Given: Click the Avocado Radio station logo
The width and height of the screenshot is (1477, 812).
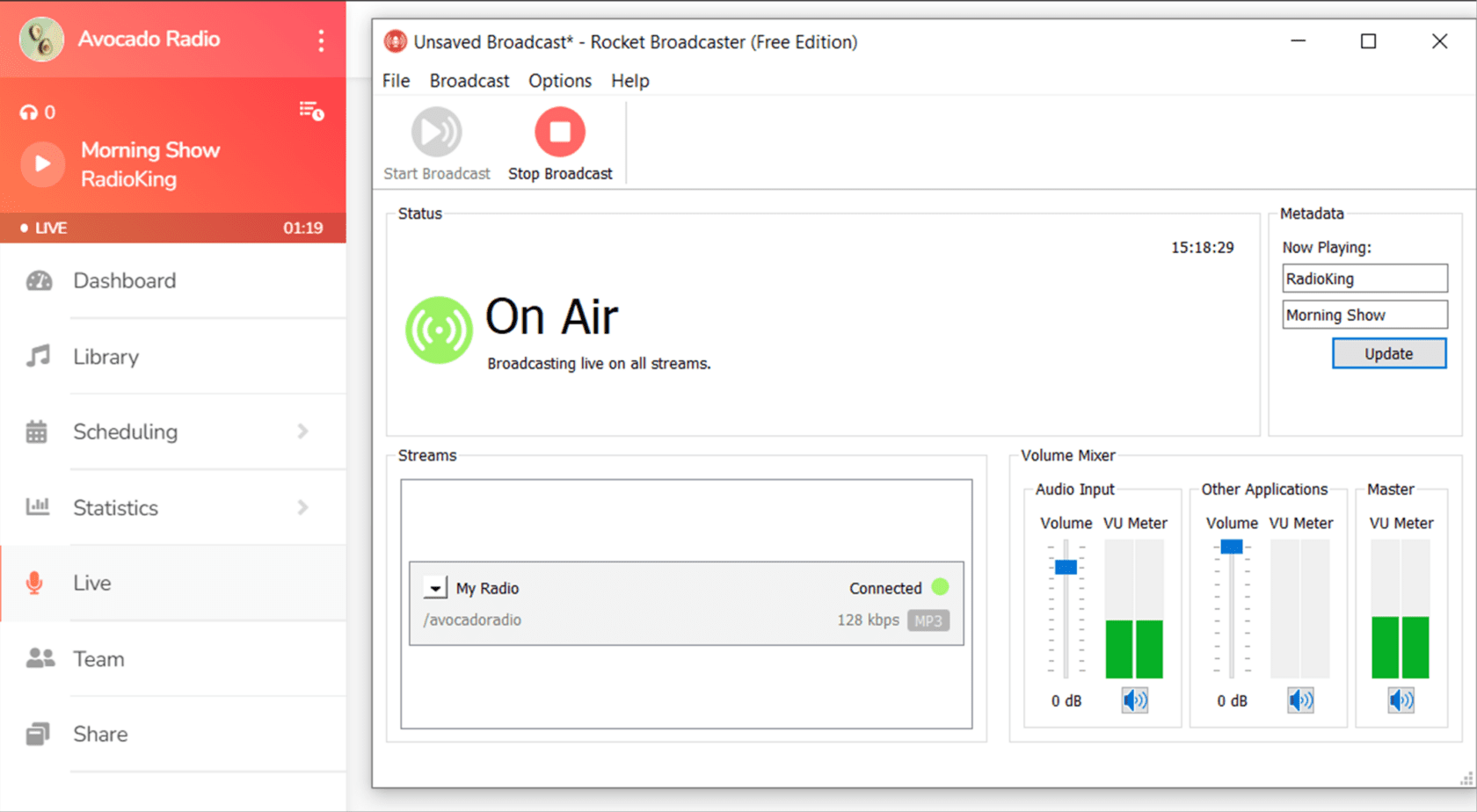Looking at the screenshot, I should 40,39.
